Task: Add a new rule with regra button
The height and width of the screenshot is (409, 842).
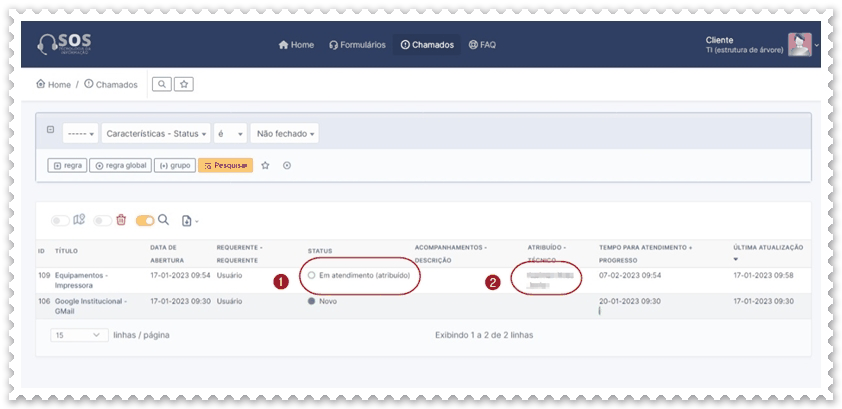Action: [x=68, y=165]
